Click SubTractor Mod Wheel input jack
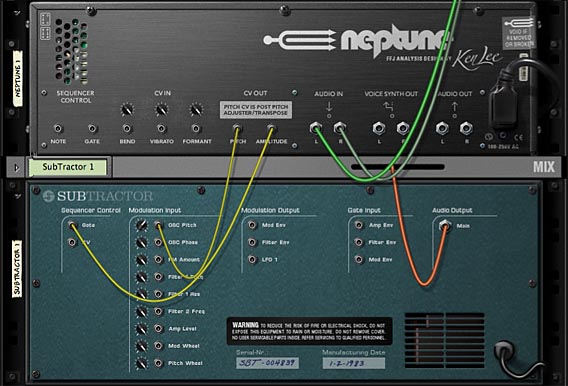 coord(158,345)
